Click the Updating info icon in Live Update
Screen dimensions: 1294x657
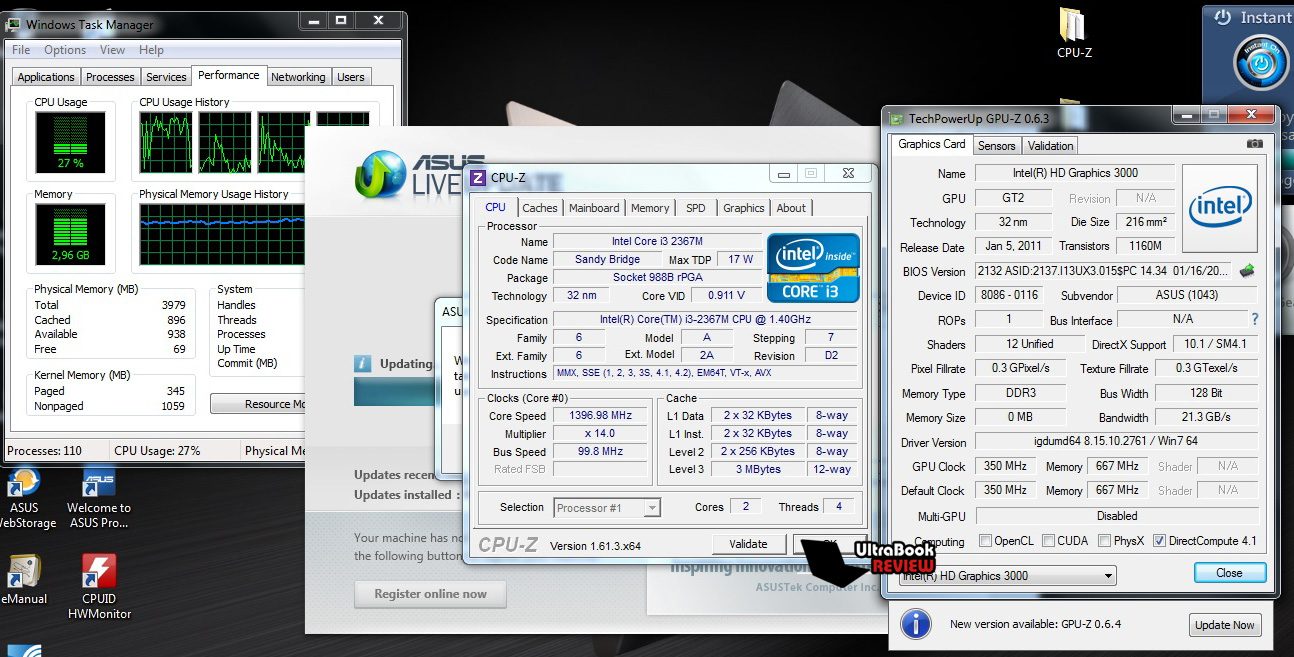point(363,364)
